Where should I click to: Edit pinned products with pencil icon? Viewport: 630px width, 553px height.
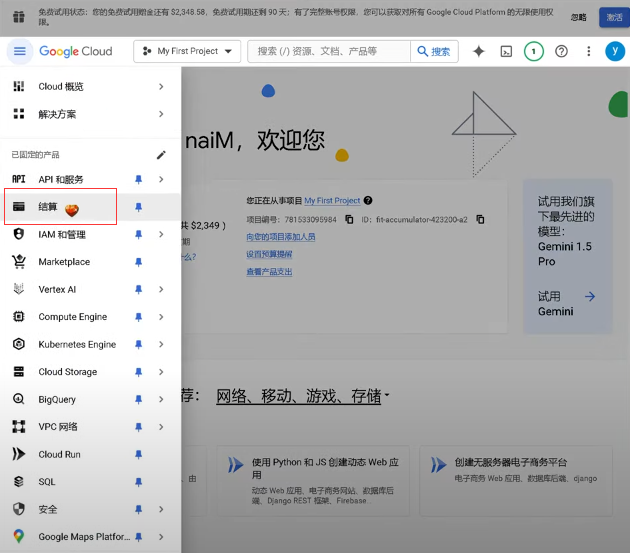pos(161,155)
